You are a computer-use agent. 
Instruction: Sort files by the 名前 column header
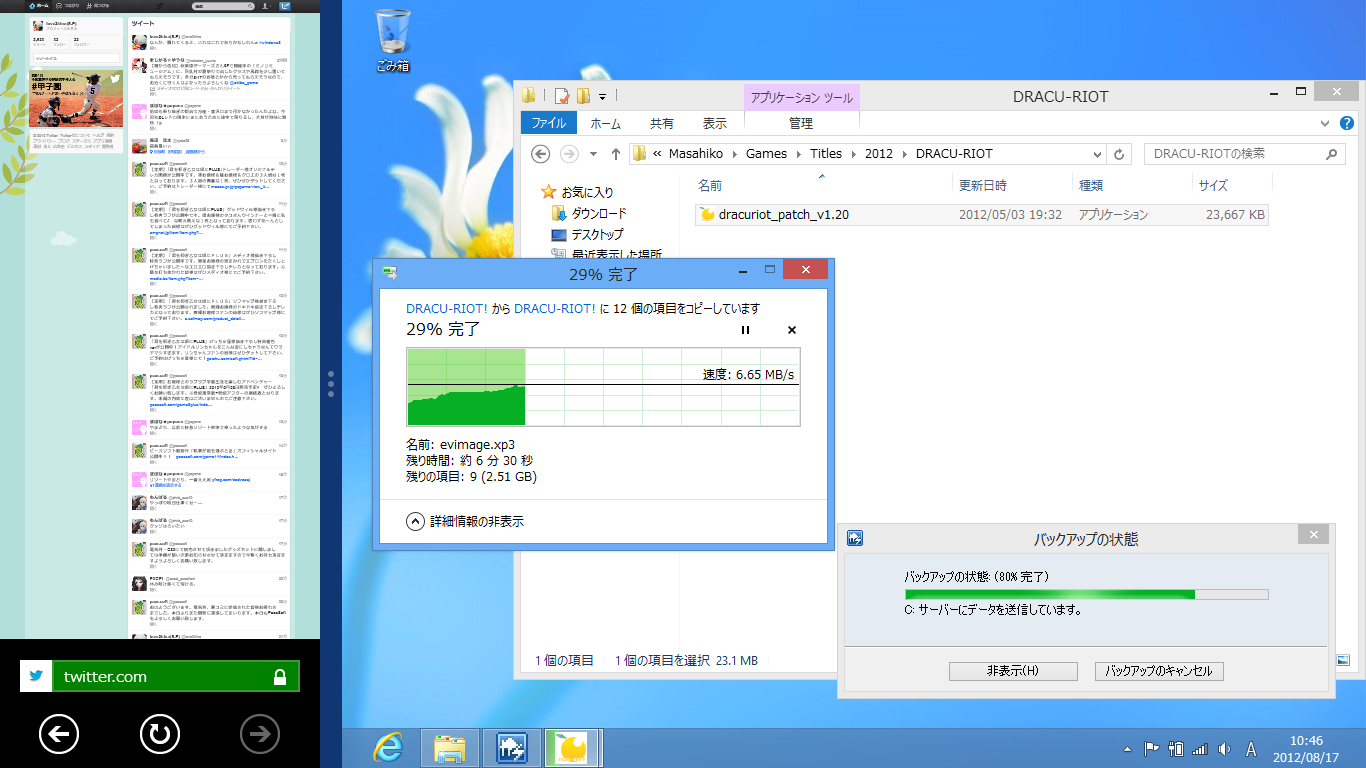click(x=710, y=185)
